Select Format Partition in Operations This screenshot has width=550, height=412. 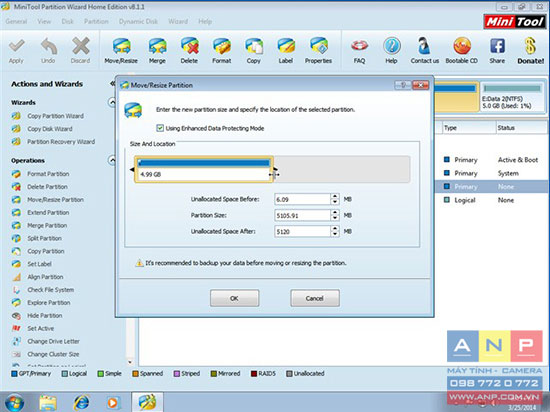click(x=48, y=174)
